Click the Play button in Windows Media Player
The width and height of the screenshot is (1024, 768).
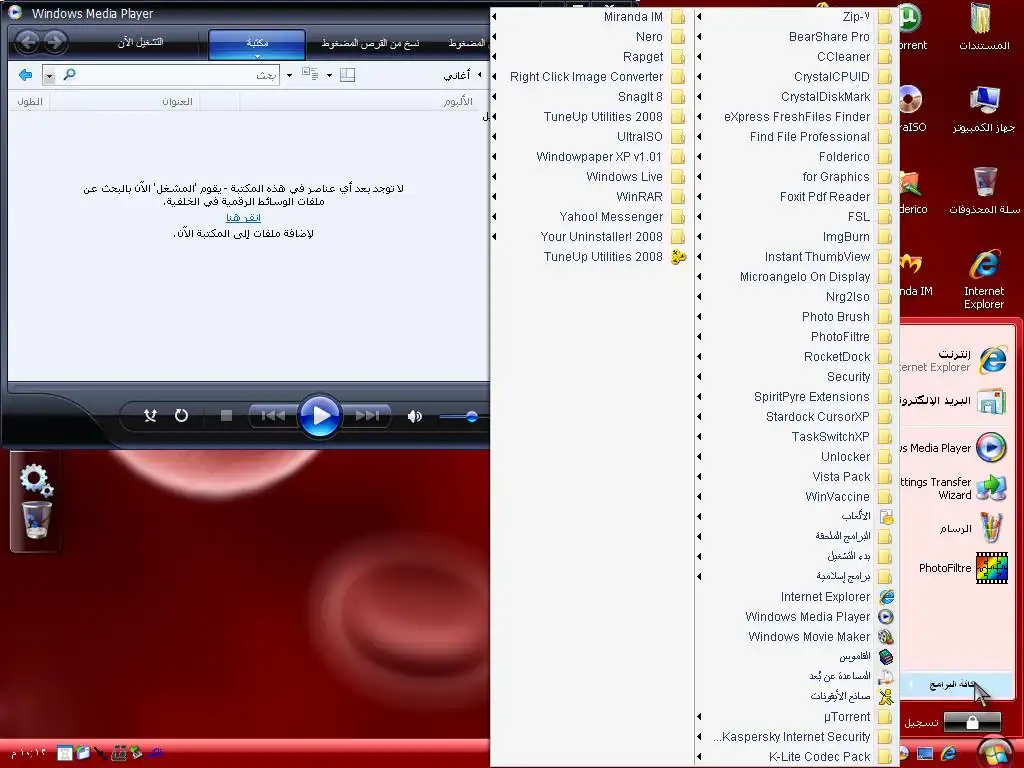319,415
